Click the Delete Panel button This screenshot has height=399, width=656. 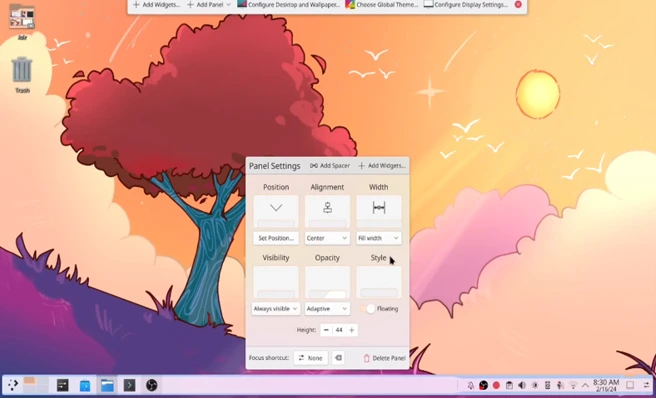(384, 358)
